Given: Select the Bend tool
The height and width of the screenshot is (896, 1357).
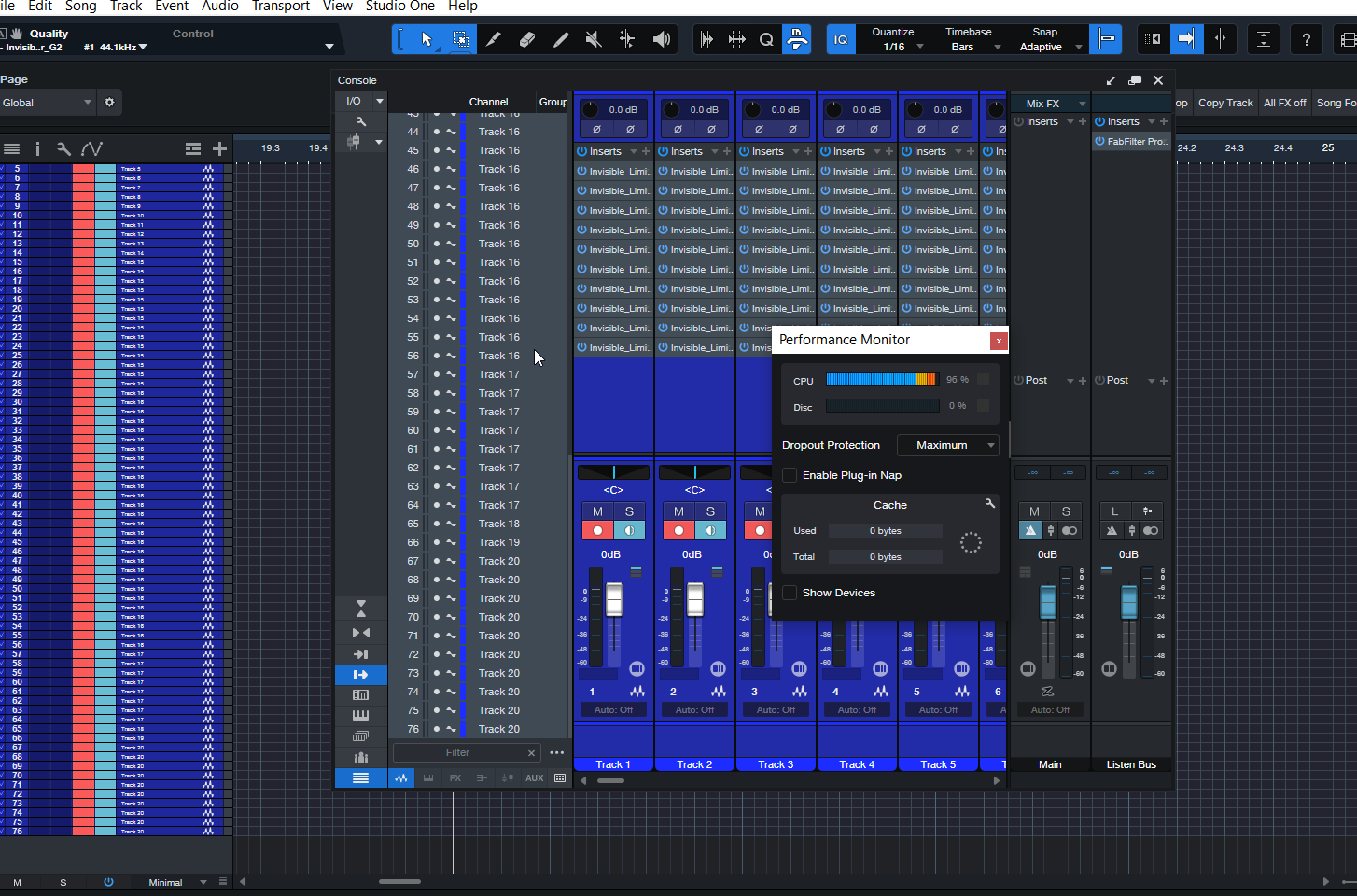Looking at the screenshot, I should (627, 39).
